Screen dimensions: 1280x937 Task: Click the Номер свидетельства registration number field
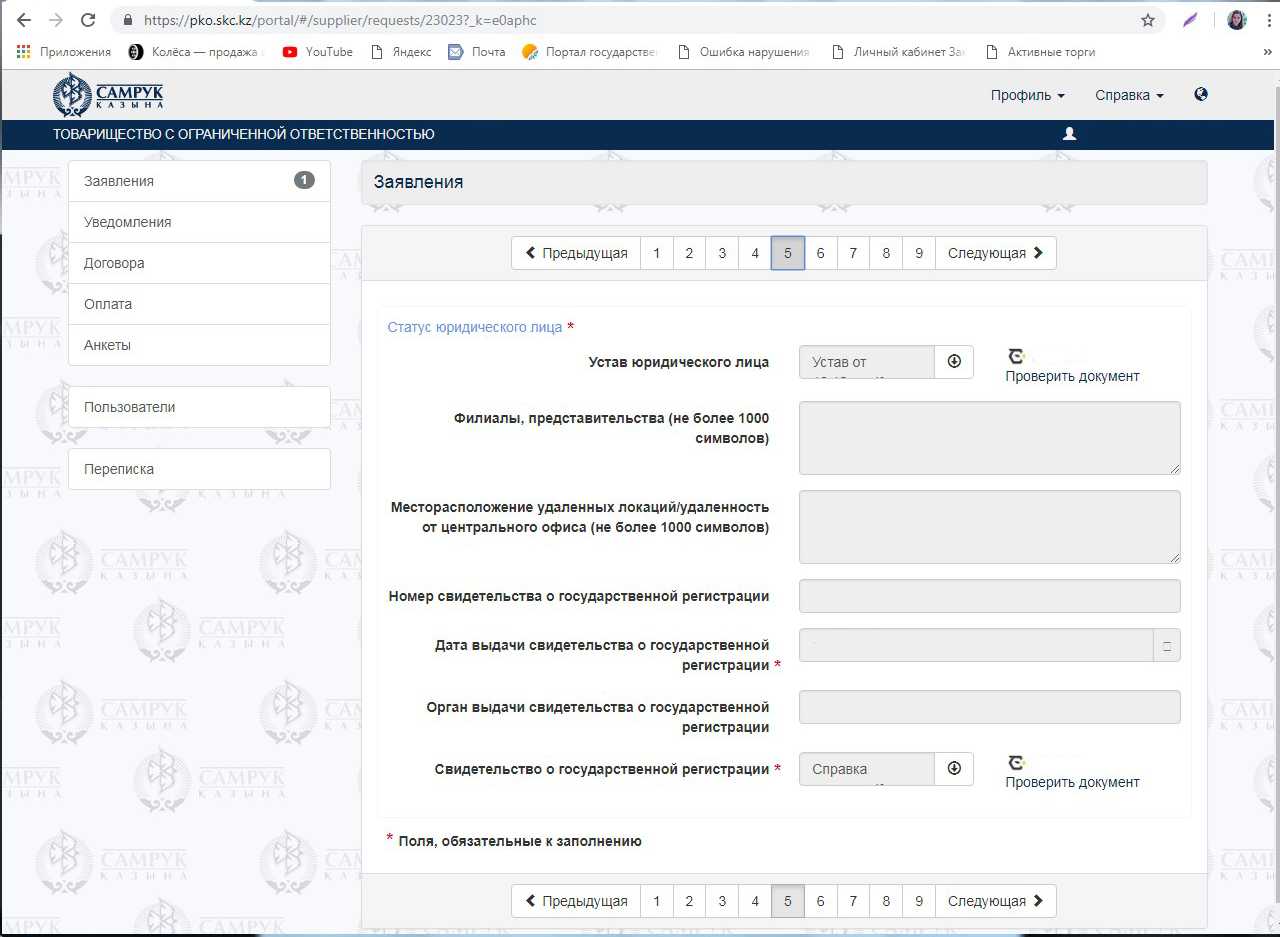tap(989, 596)
